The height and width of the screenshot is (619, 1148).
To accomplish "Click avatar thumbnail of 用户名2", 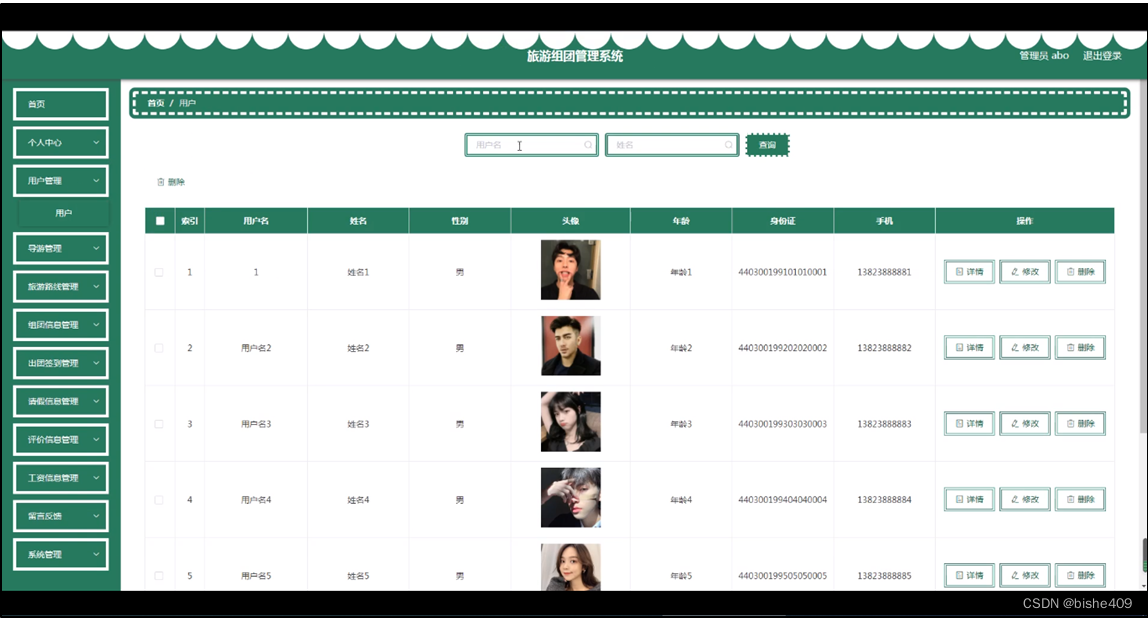I will (570, 346).
